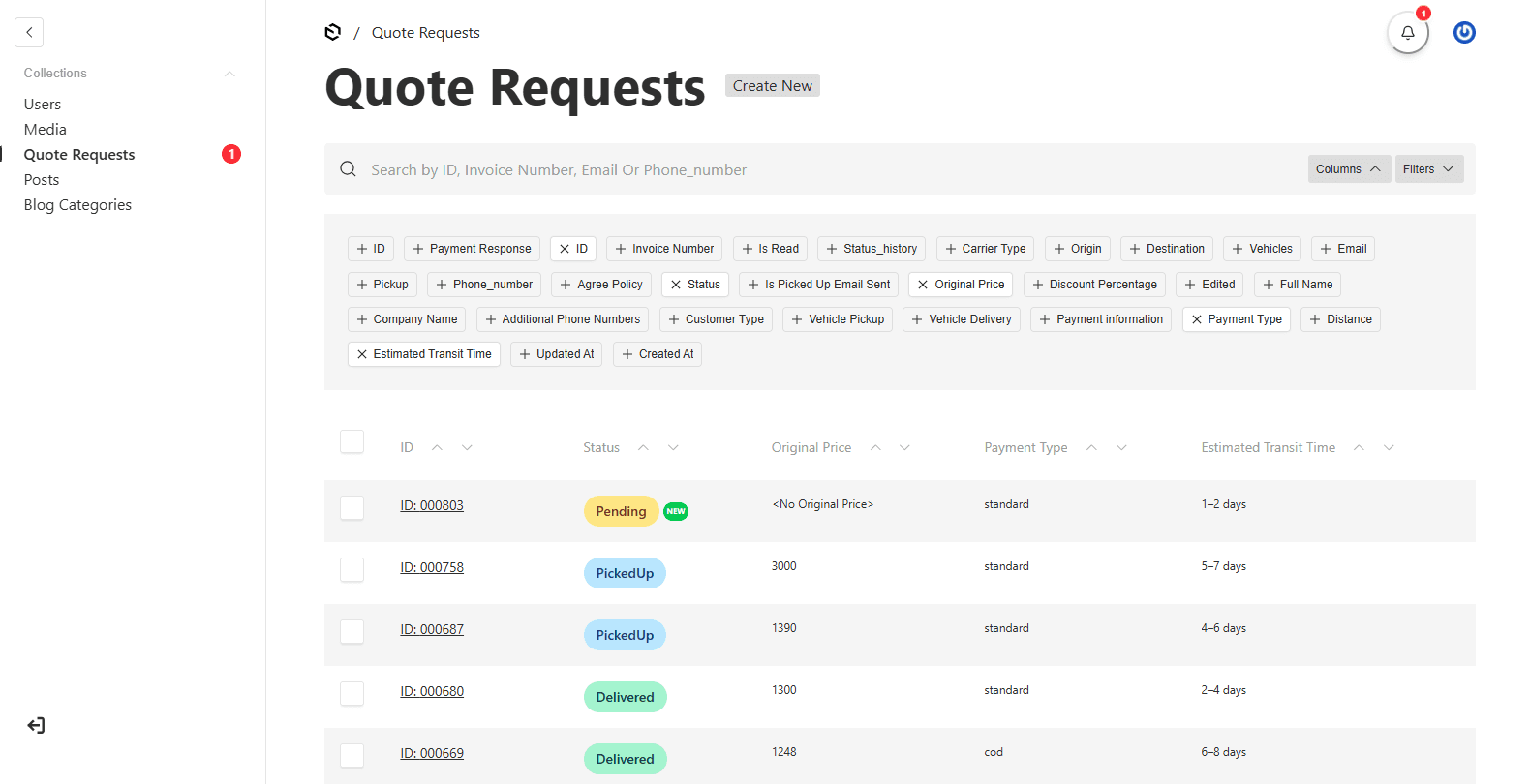Open Media collection

tap(46, 129)
